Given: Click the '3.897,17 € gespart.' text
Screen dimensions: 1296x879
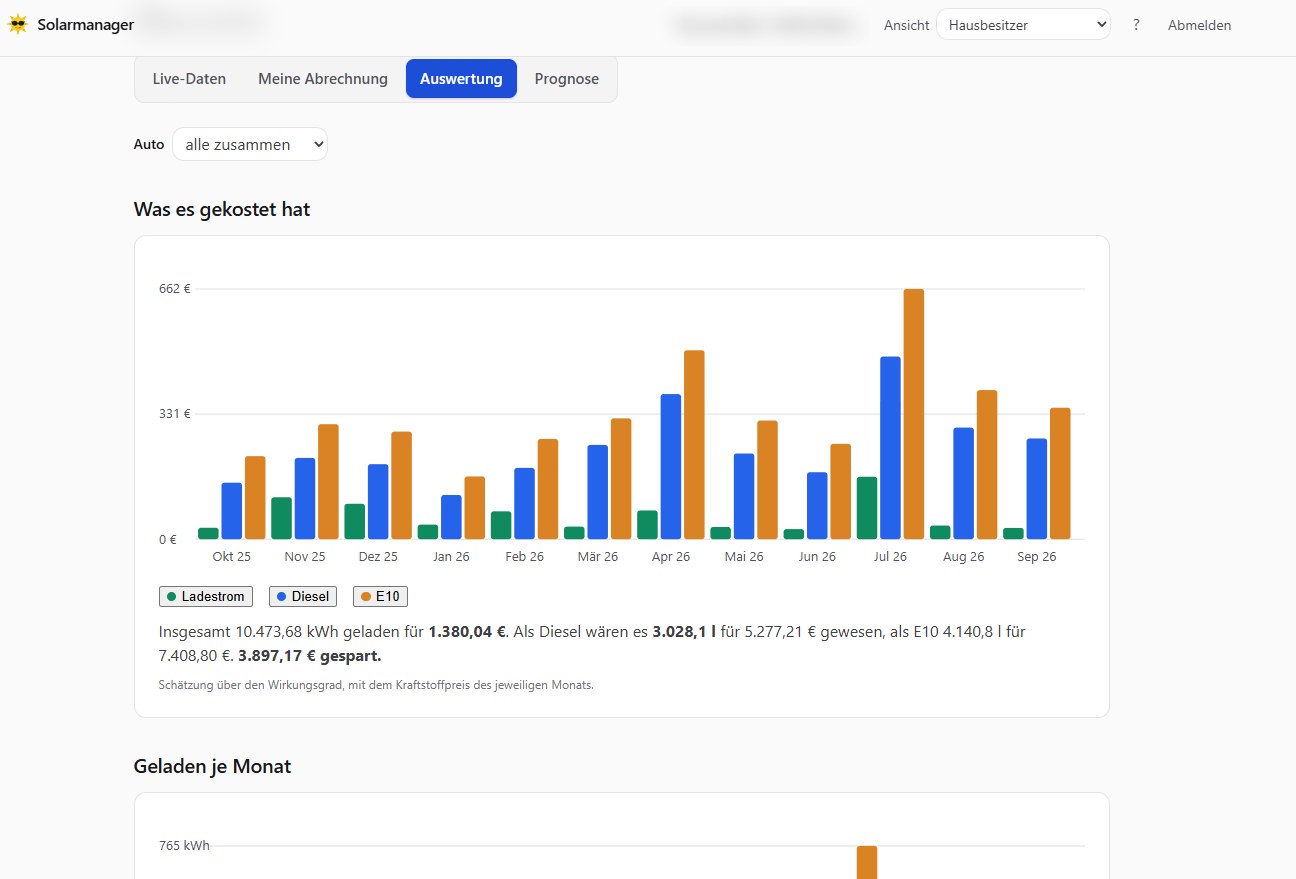Looking at the screenshot, I should (x=310, y=657).
